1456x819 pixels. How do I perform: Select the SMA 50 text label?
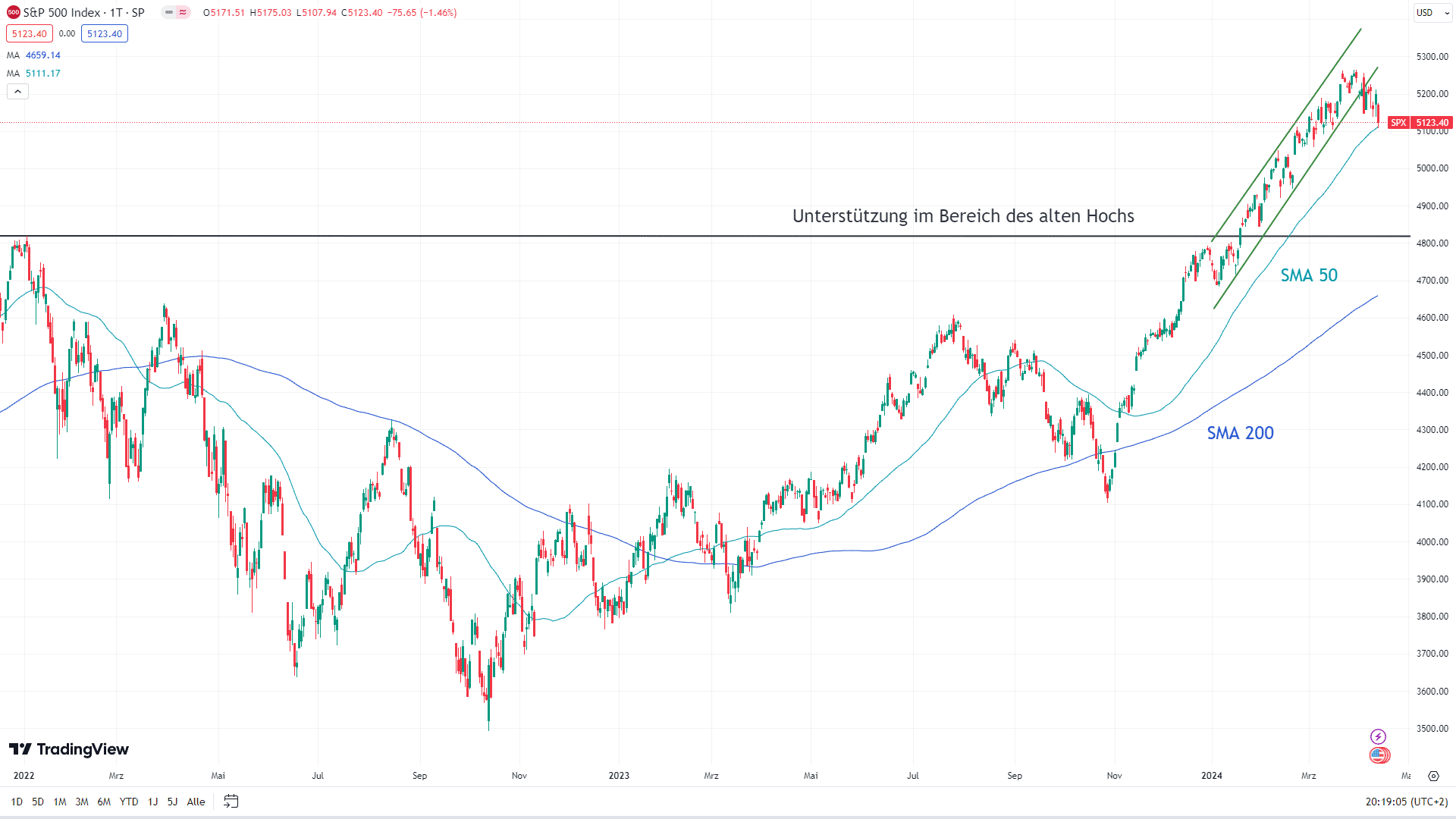1309,275
